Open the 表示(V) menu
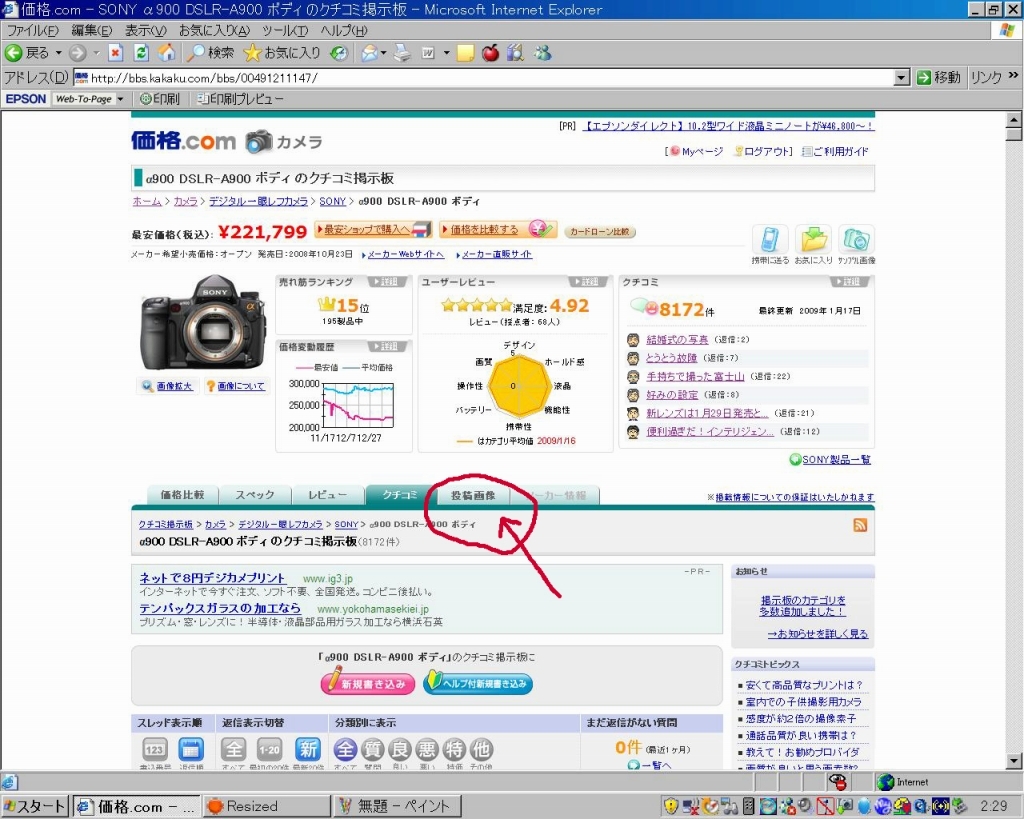This screenshot has width=1024, height=819. click(145, 30)
